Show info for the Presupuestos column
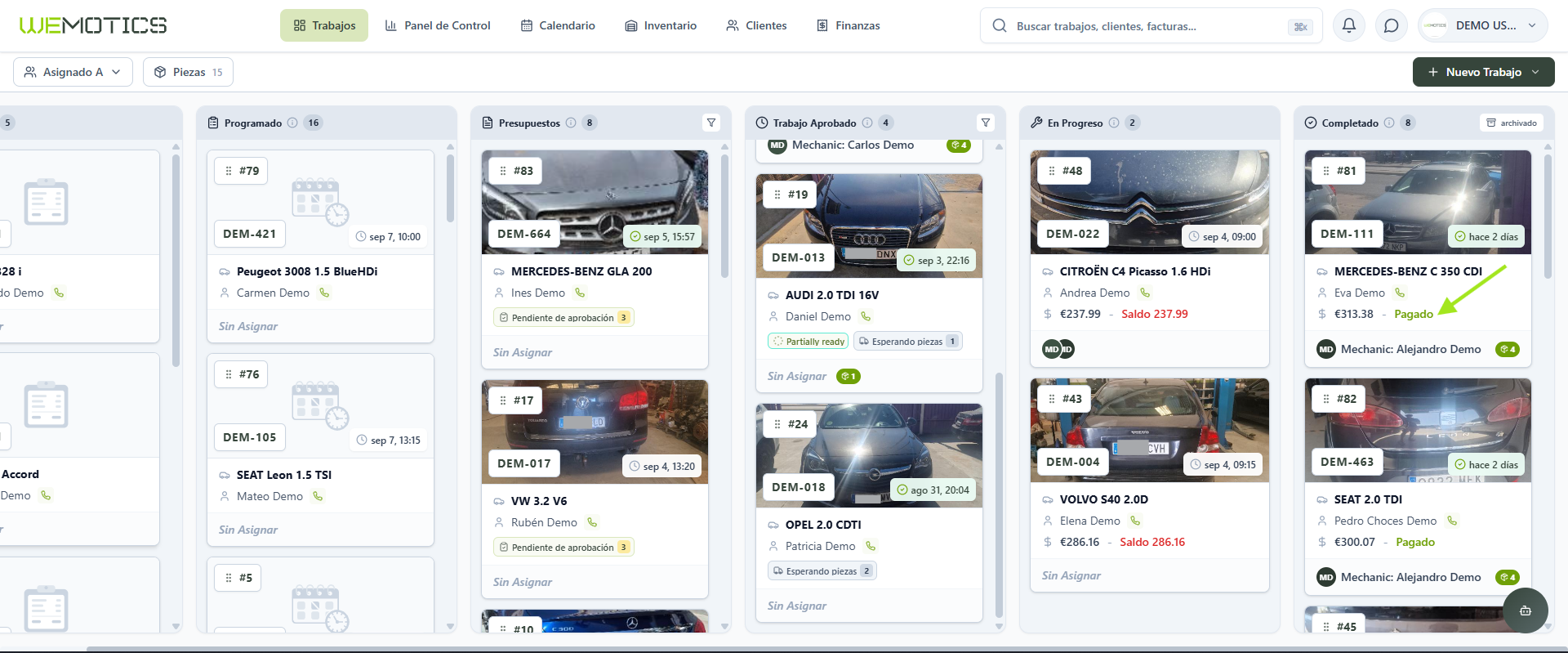 (571, 123)
